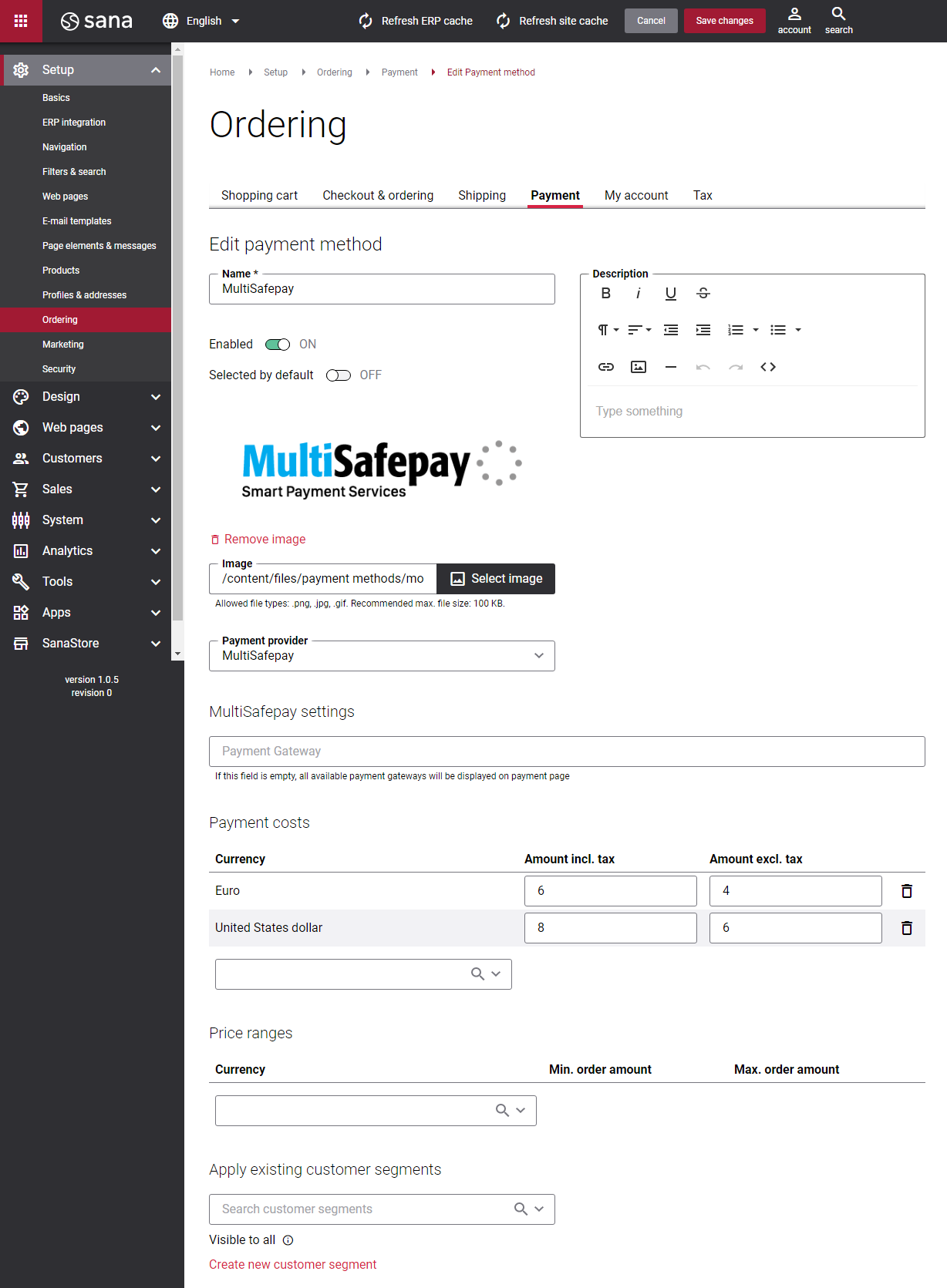
Task: Apply underline formatting in Description editor
Action: tap(671, 293)
